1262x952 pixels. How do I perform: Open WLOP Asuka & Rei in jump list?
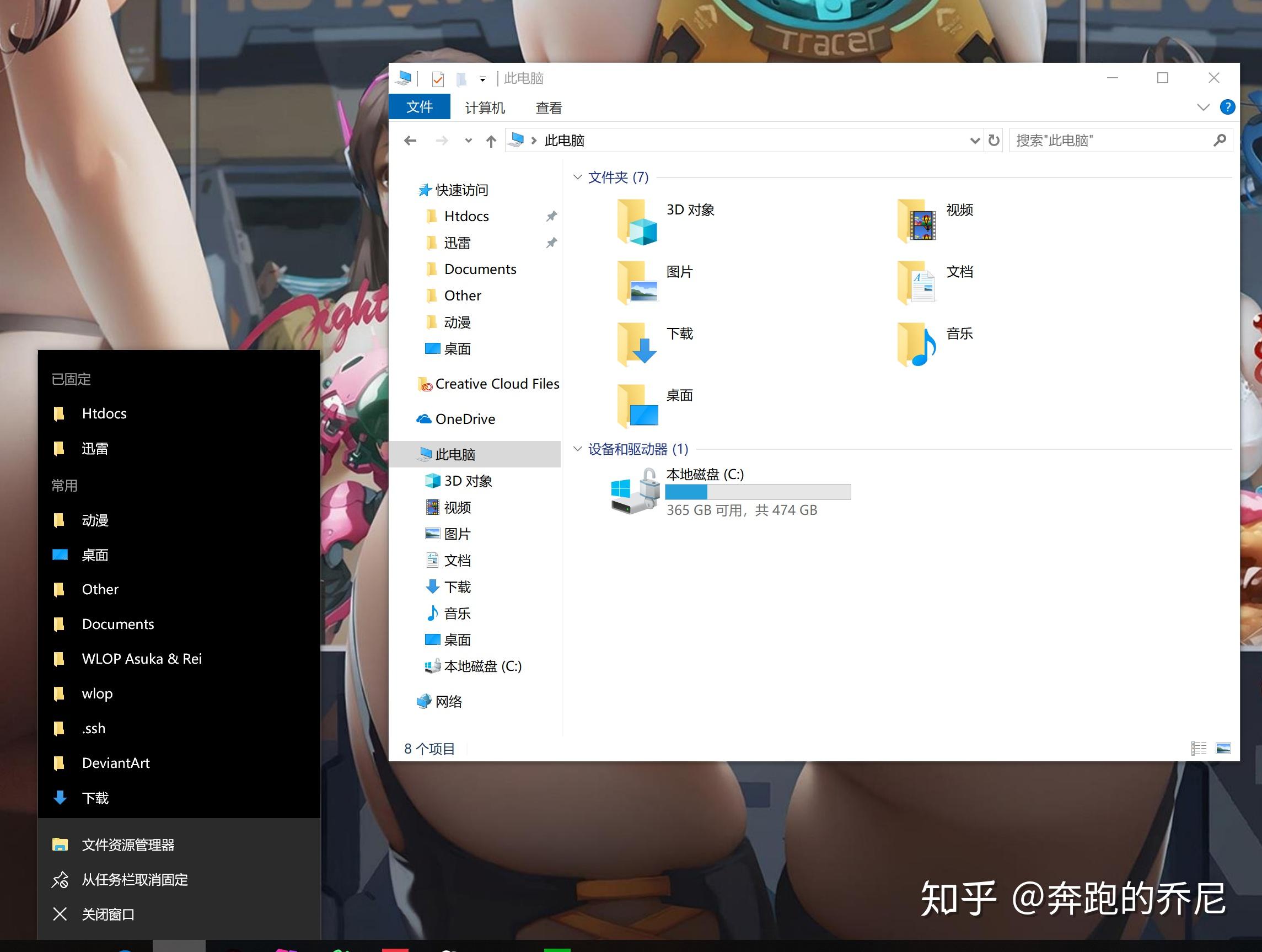(x=179, y=659)
